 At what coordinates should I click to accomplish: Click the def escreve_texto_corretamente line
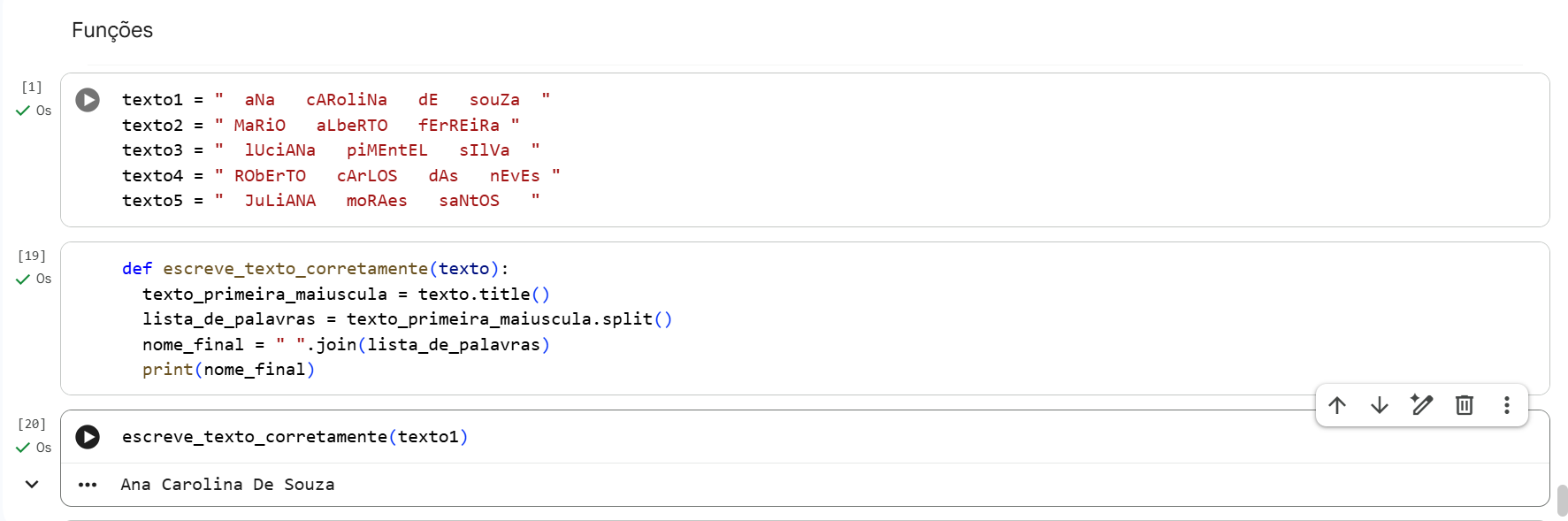pyautogui.click(x=315, y=269)
